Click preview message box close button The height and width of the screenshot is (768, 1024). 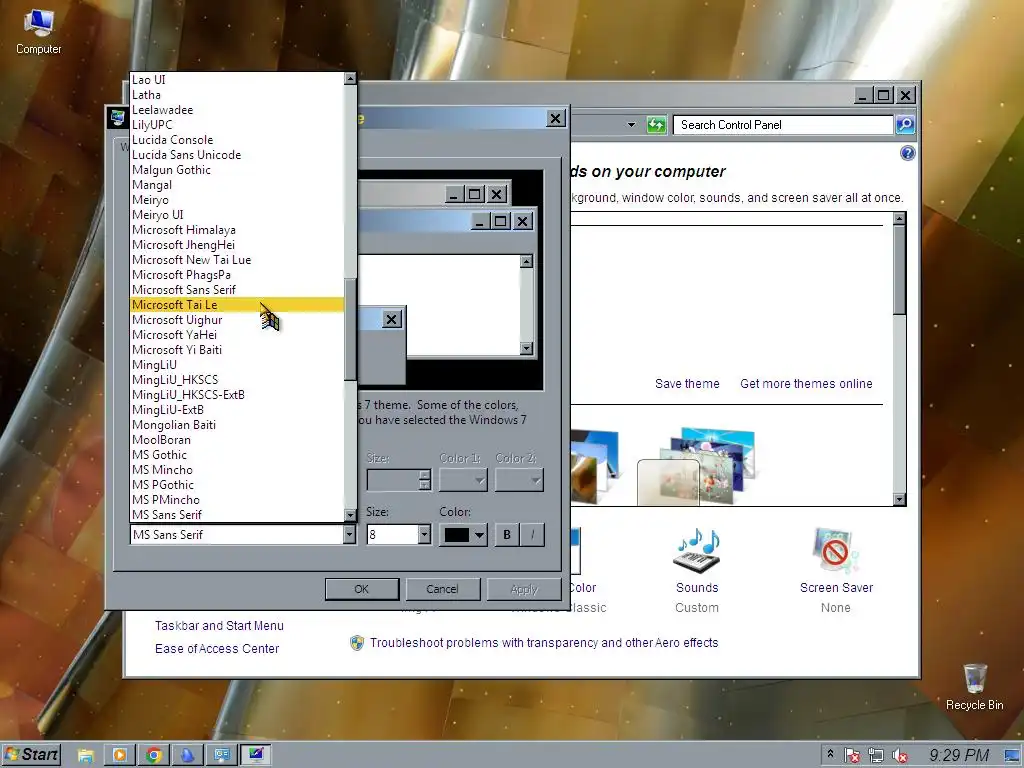[391, 319]
